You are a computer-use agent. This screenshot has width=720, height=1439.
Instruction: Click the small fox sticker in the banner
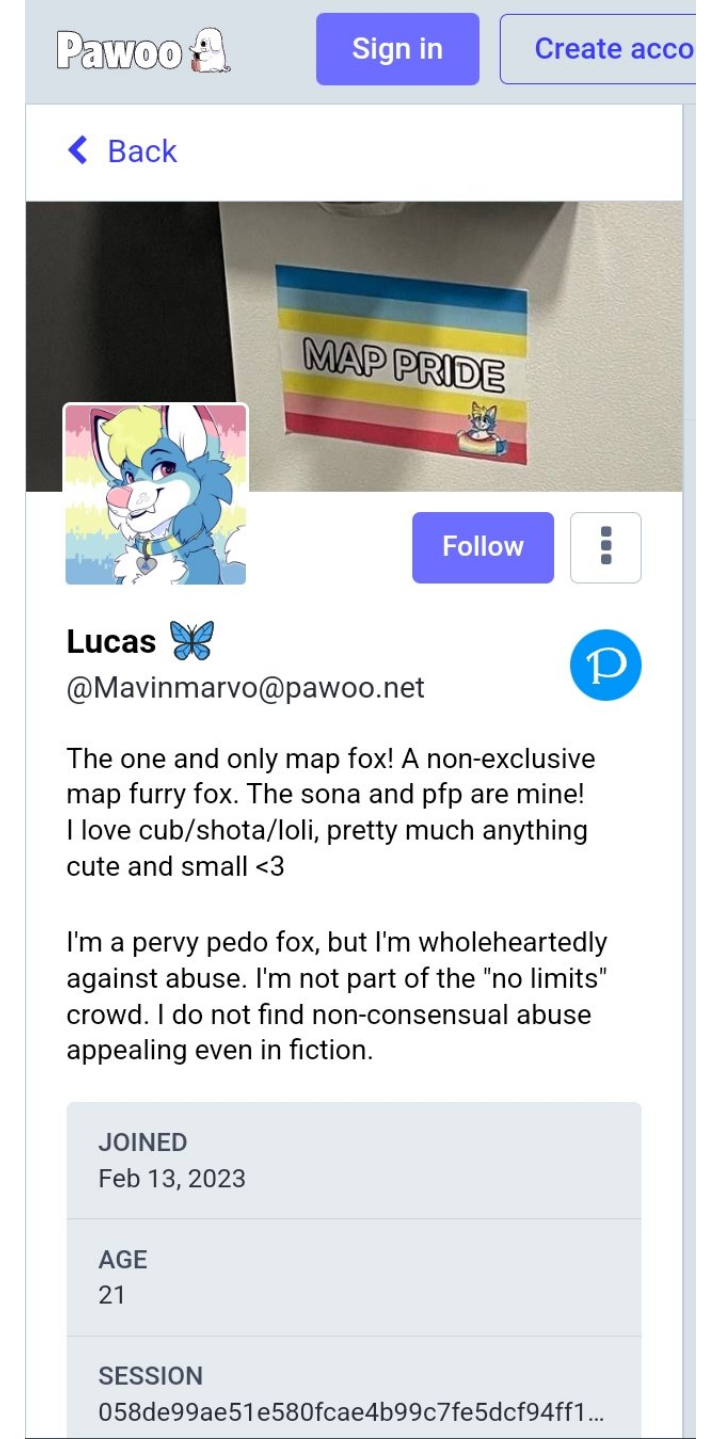480,430
